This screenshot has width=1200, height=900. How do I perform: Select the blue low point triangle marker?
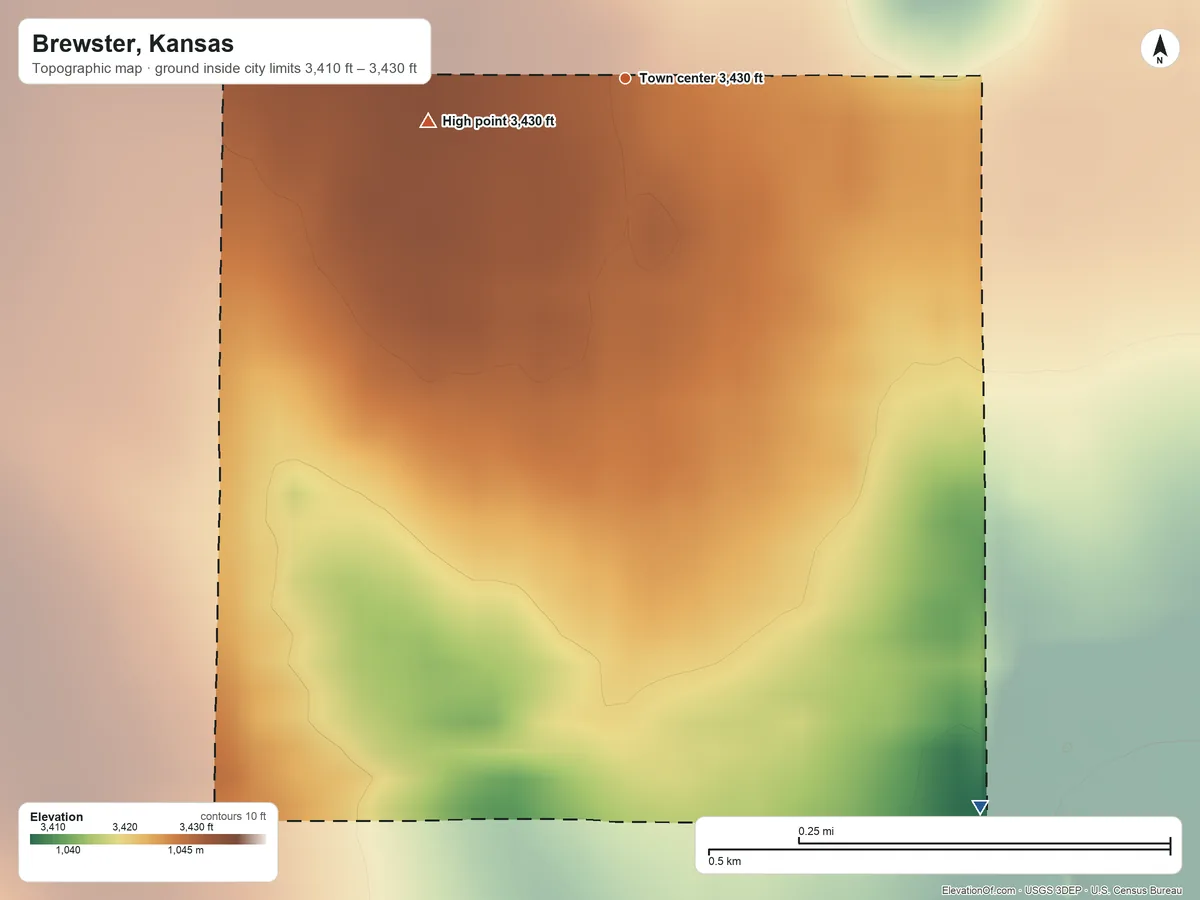click(980, 807)
